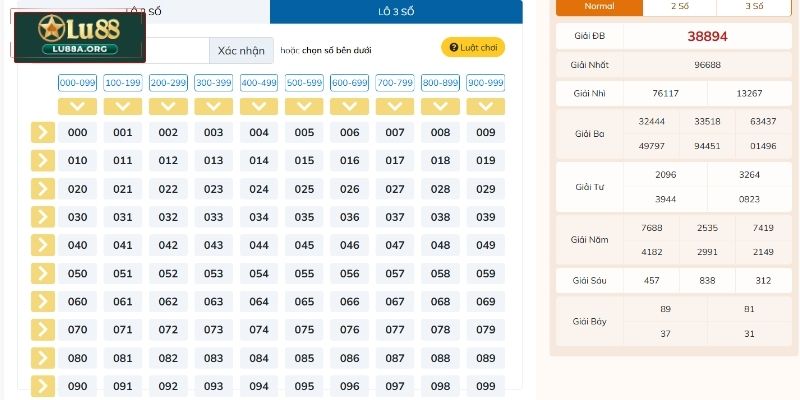Expand the chevron under range 500-599
This screenshot has height=400, width=800.
click(304, 106)
